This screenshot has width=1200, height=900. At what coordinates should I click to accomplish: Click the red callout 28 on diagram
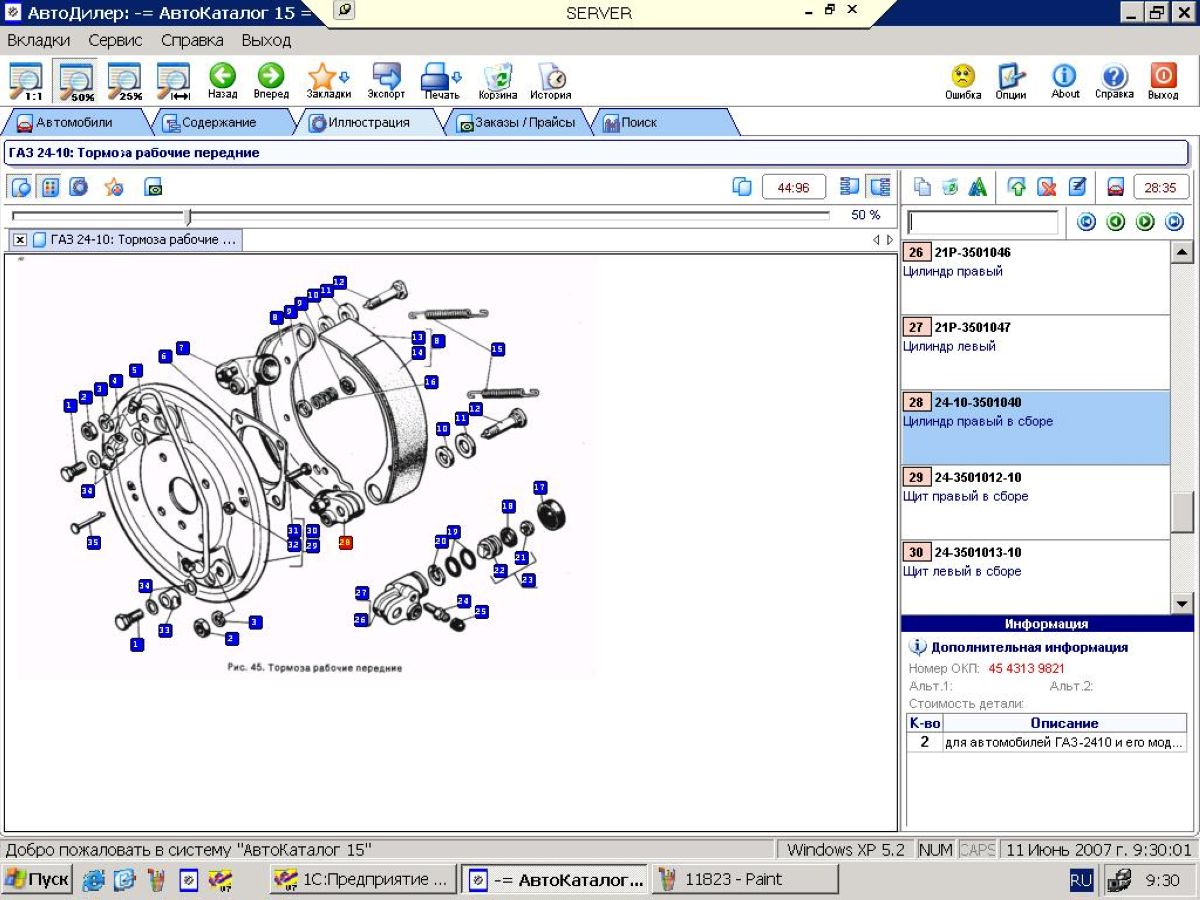(346, 542)
